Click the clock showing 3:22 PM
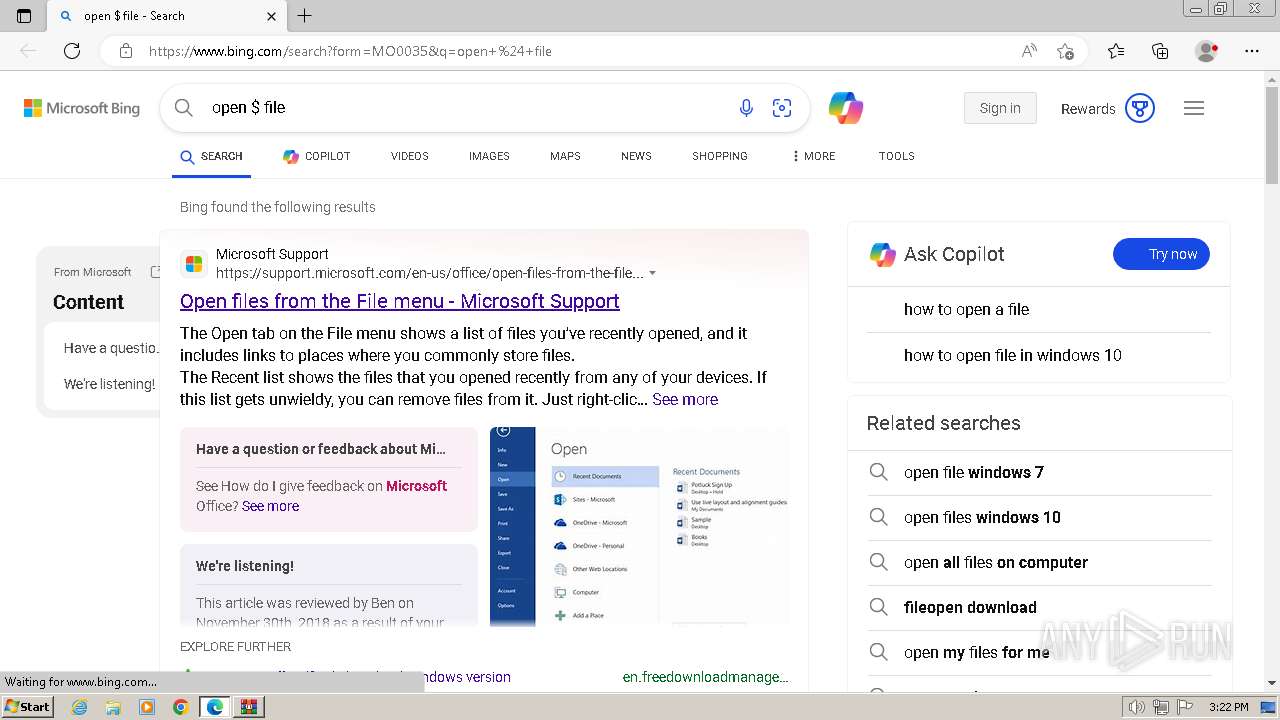 tap(1228, 707)
